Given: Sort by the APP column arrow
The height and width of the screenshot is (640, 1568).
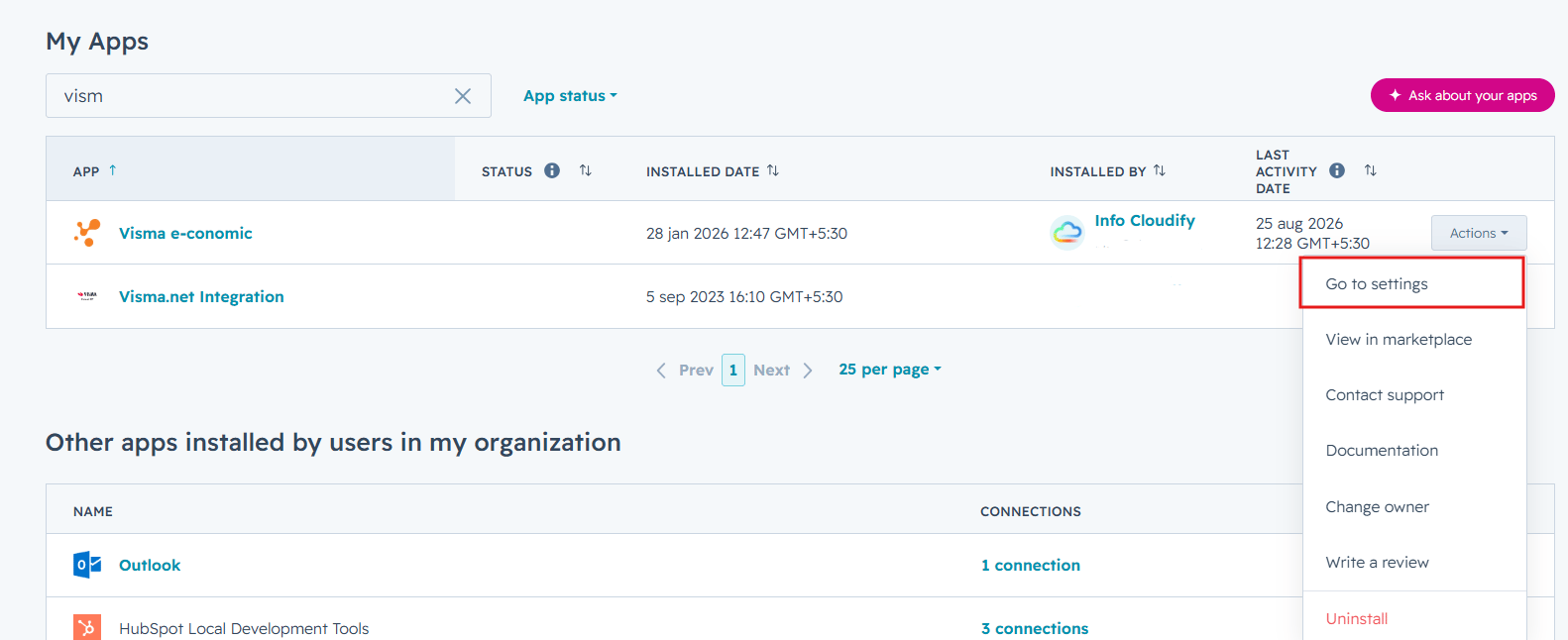Looking at the screenshot, I should click(x=113, y=170).
